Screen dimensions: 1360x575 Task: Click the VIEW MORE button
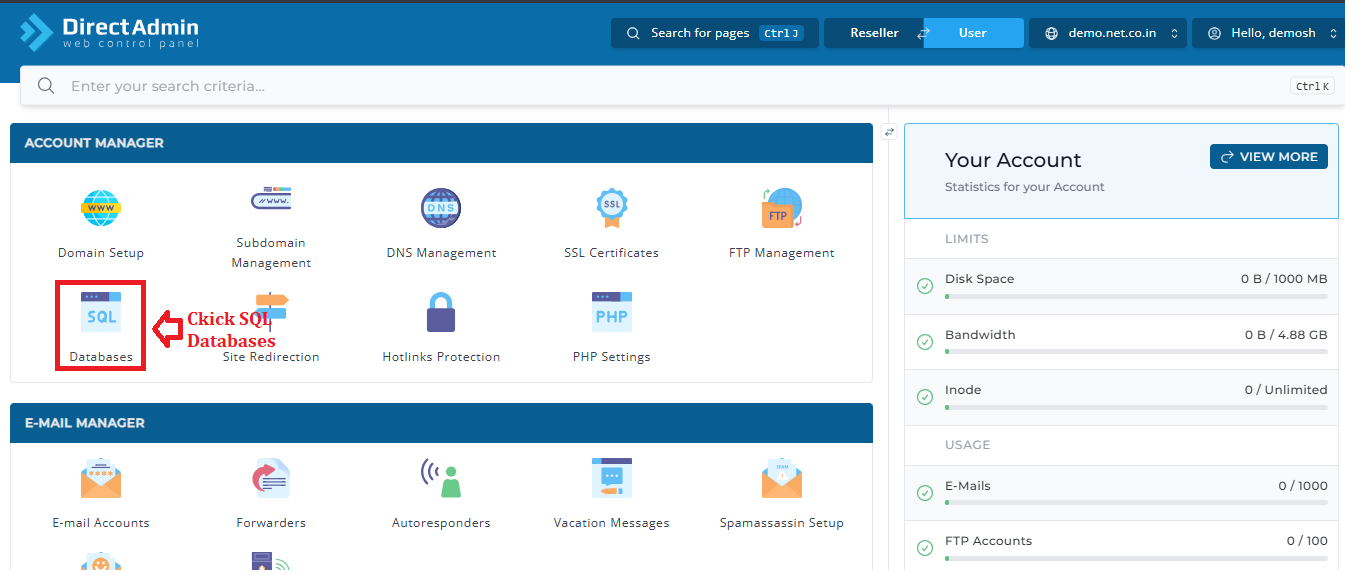click(x=1269, y=157)
